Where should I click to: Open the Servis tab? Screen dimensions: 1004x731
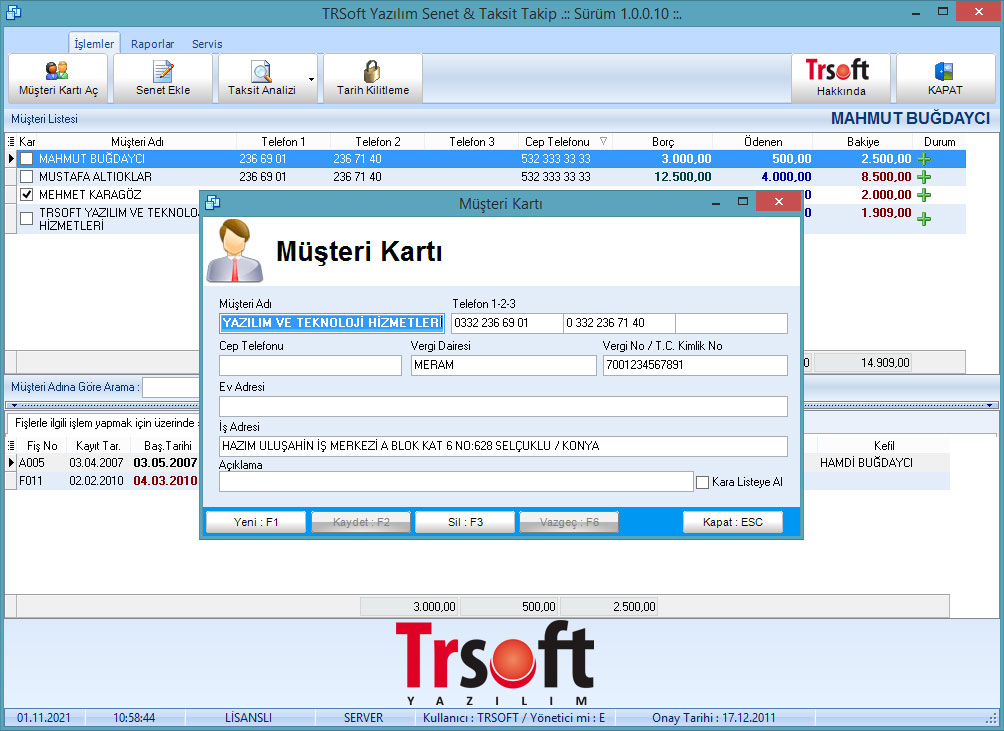click(207, 44)
